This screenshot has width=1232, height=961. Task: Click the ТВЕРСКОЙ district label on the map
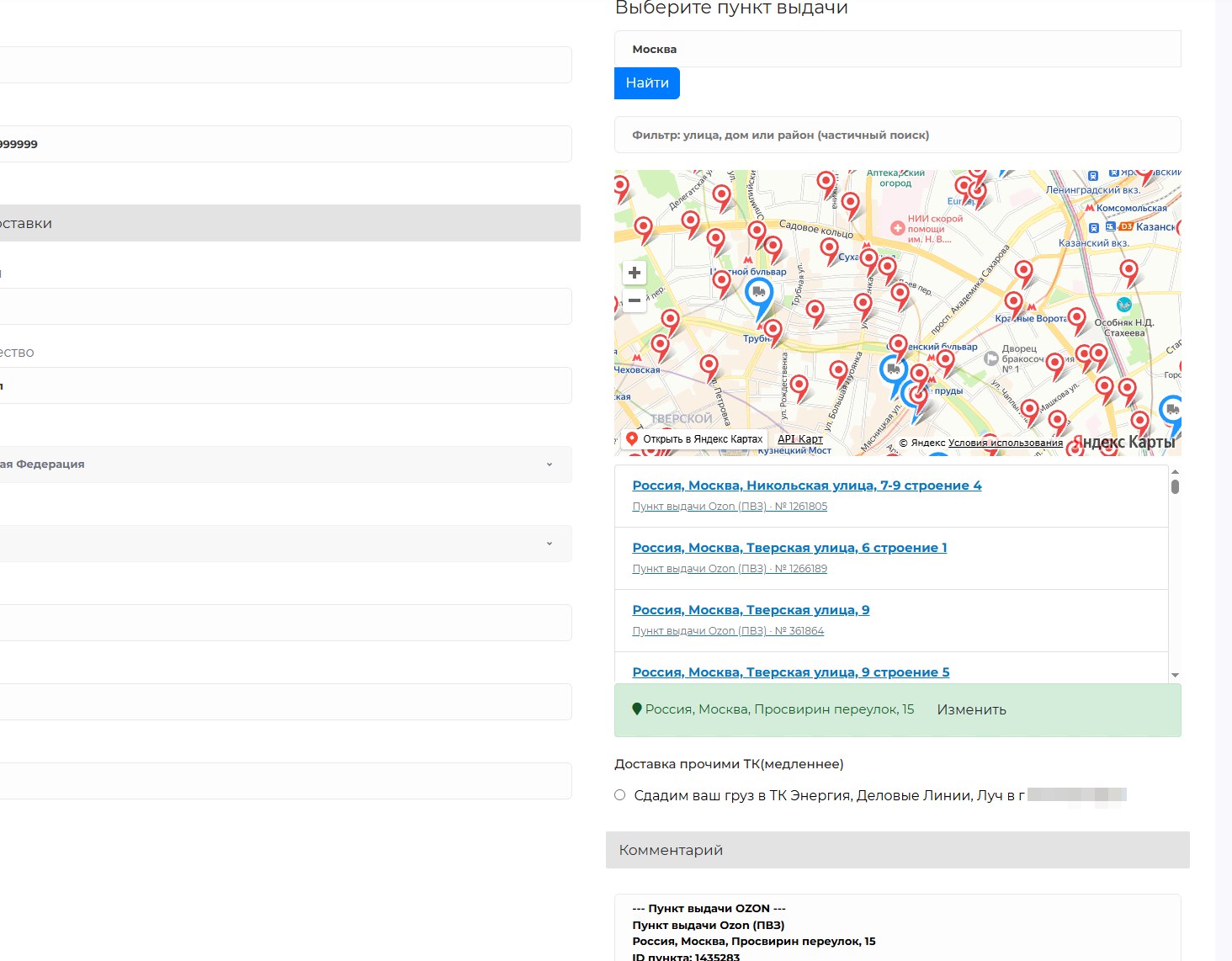coord(681,418)
